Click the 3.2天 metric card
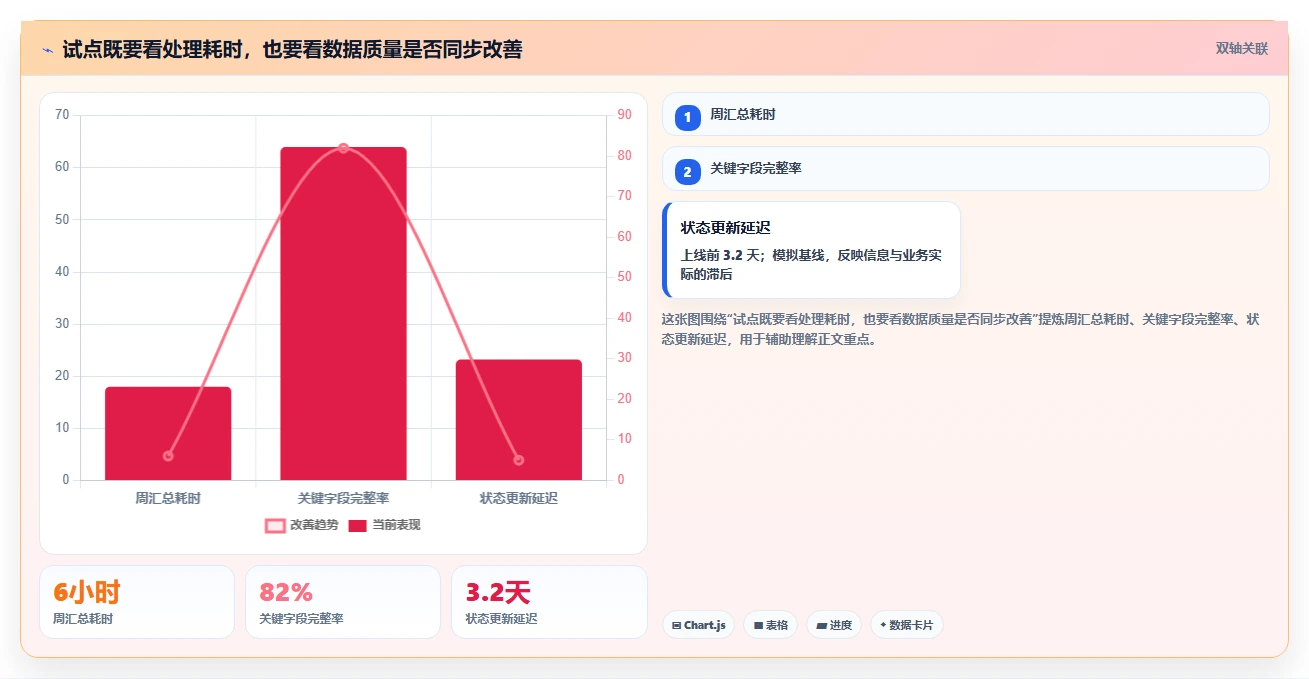The image size is (1309, 679). click(549, 602)
